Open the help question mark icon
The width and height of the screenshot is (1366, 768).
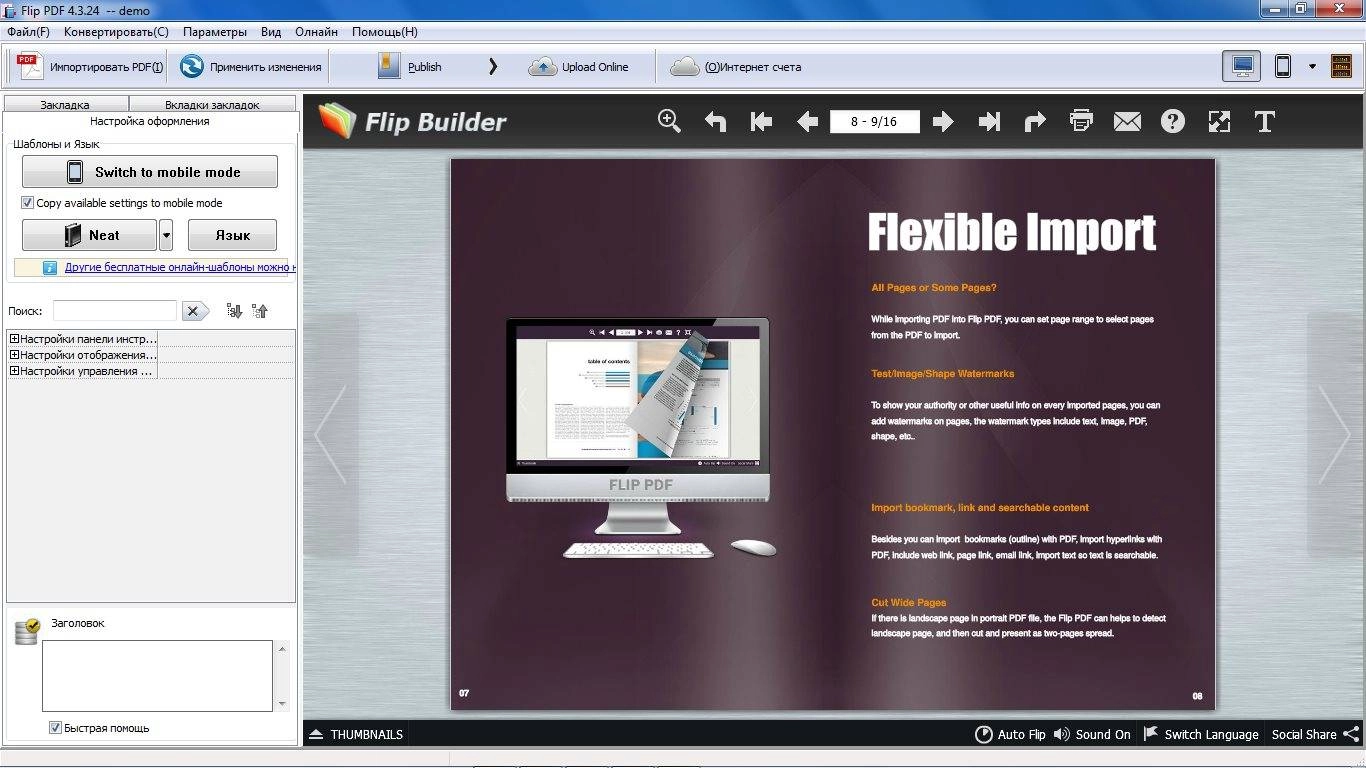1173,122
